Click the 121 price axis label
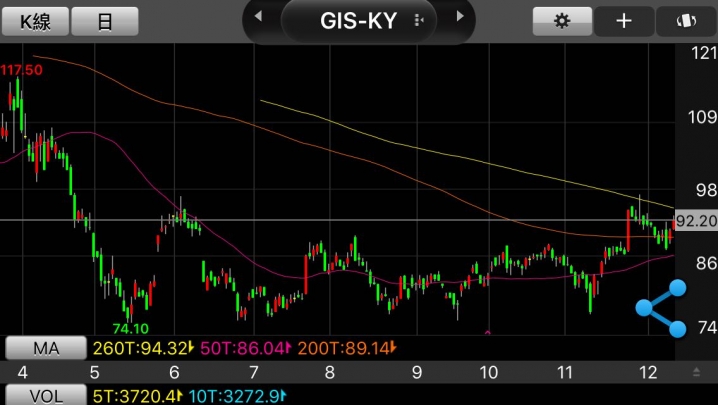The height and width of the screenshot is (405, 720). (x=704, y=53)
